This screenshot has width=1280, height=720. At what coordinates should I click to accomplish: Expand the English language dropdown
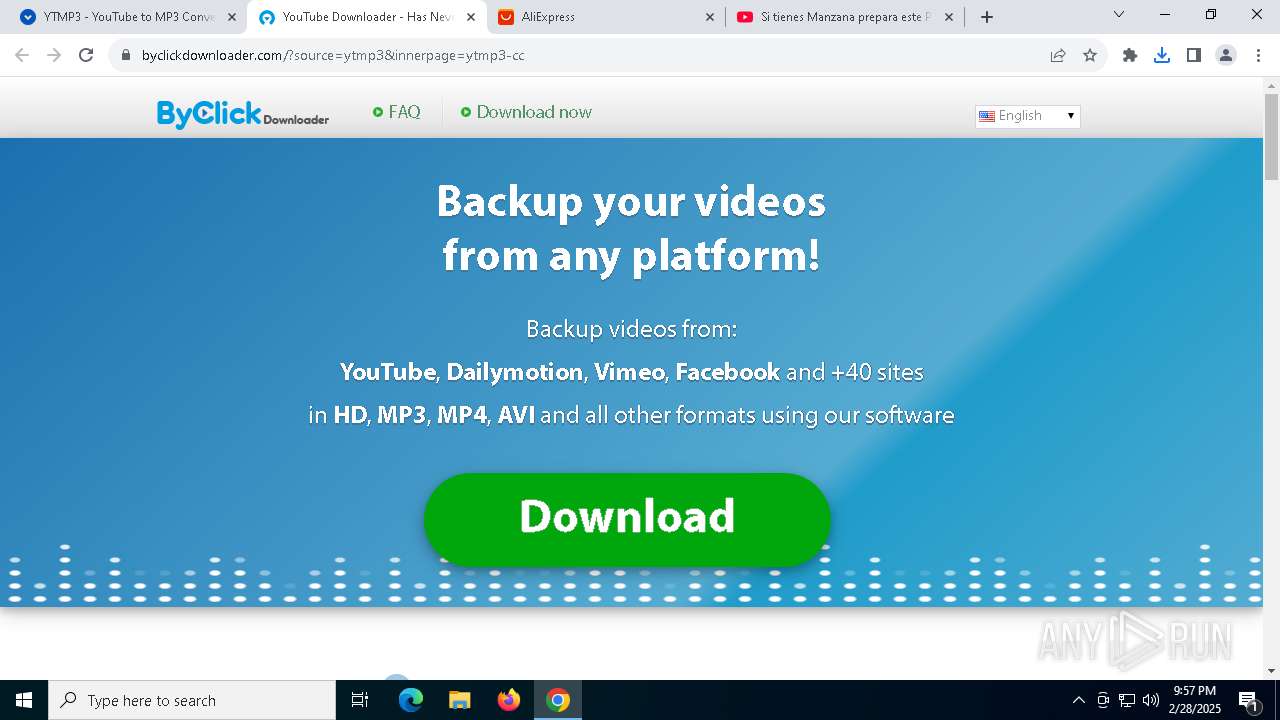tap(1028, 116)
